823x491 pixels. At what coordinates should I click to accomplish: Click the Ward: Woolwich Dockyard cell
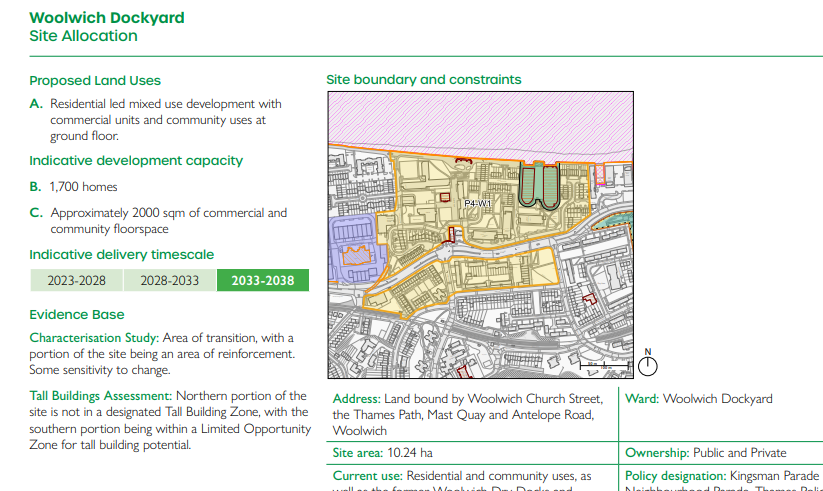coord(699,399)
